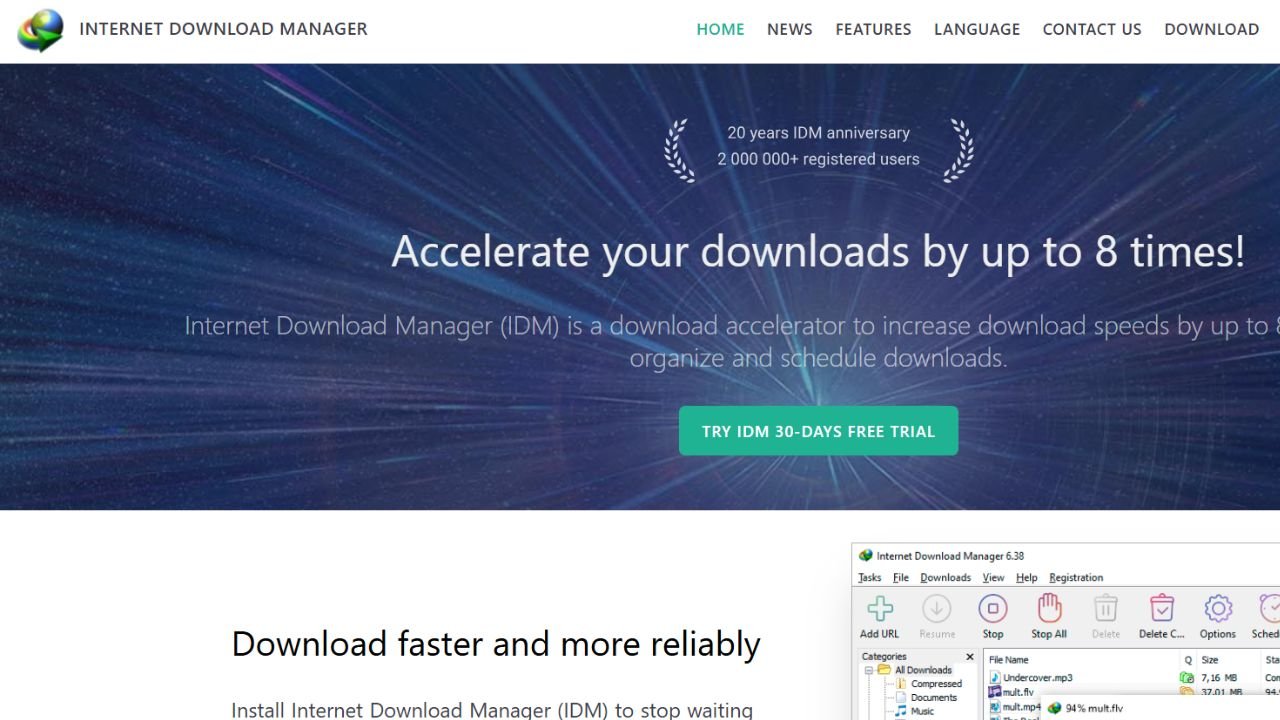Click the Delete Completed checked-bin icon
This screenshot has width=1280, height=720.
[1161, 609]
